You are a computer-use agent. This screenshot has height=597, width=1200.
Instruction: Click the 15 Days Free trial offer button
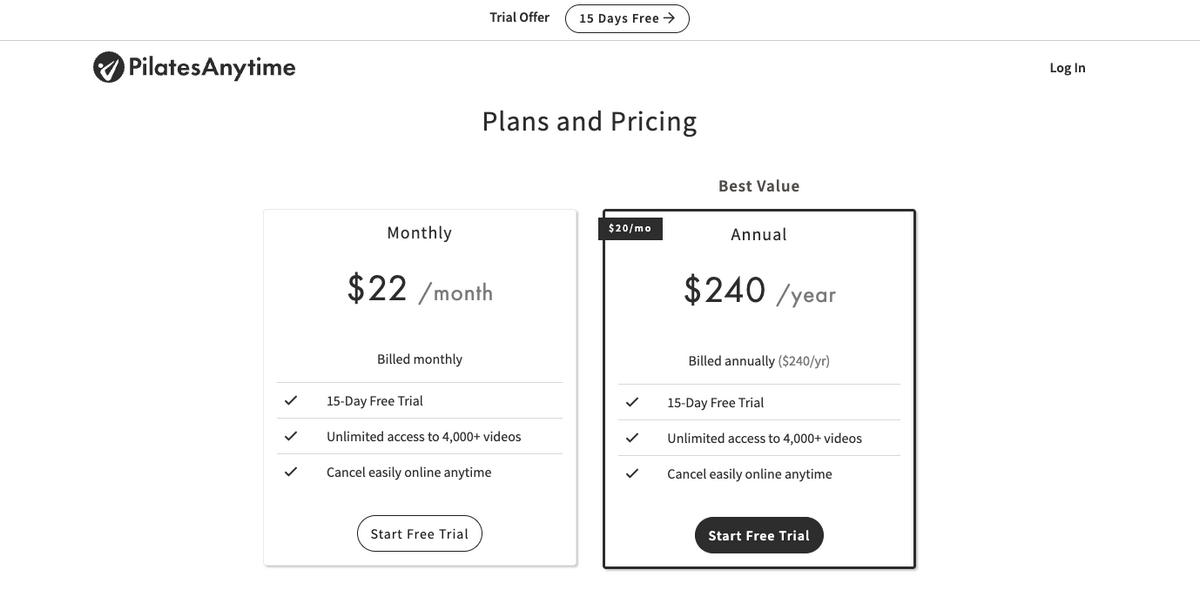(627, 18)
